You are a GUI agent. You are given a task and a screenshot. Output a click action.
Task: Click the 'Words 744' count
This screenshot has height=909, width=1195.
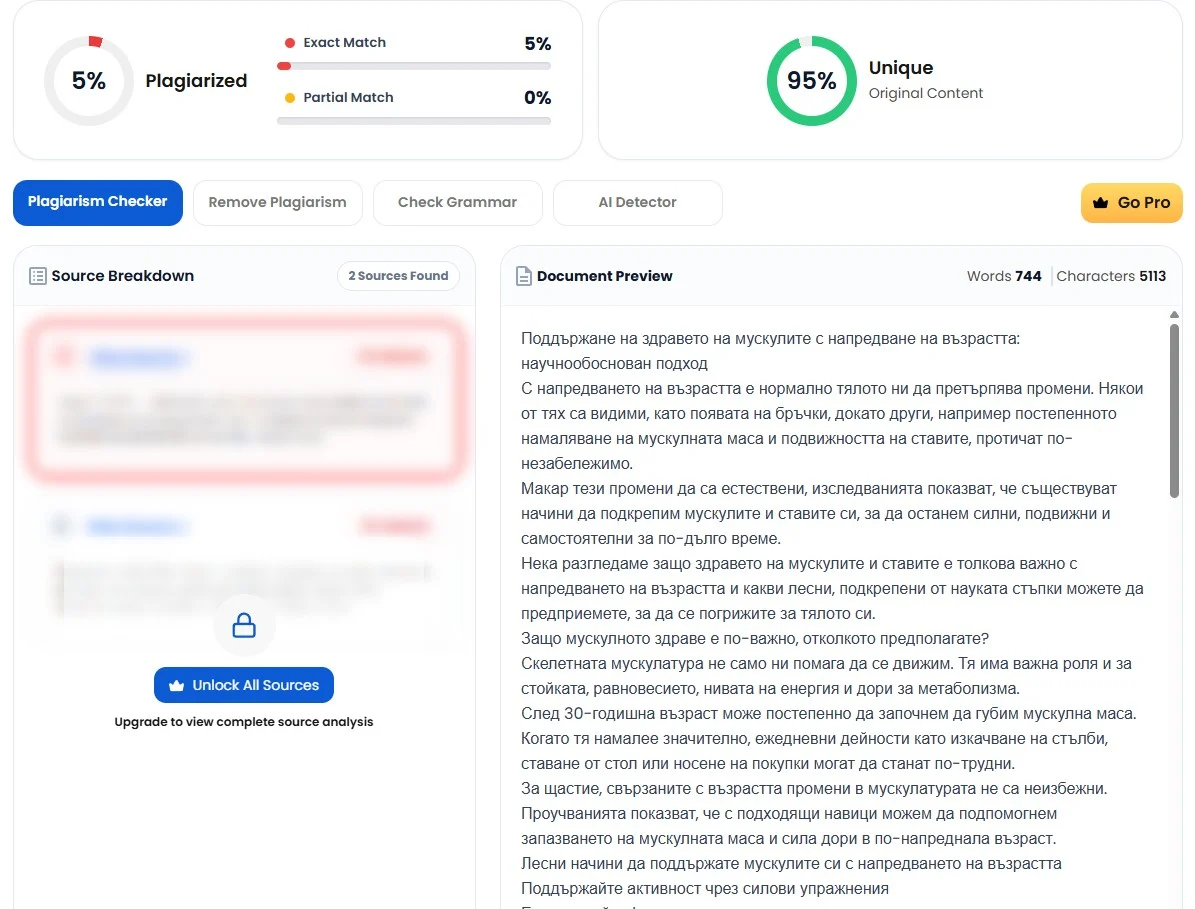point(1004,276)
